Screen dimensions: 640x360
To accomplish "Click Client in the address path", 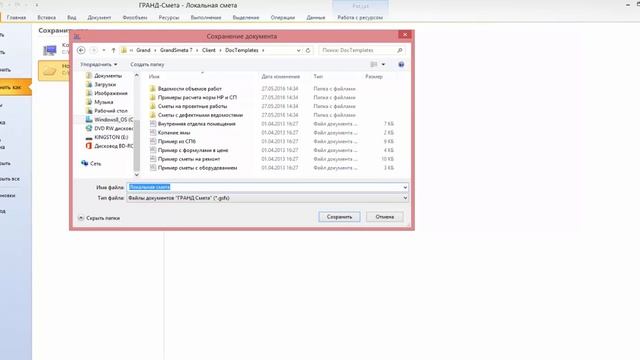I will click(209, 50).
